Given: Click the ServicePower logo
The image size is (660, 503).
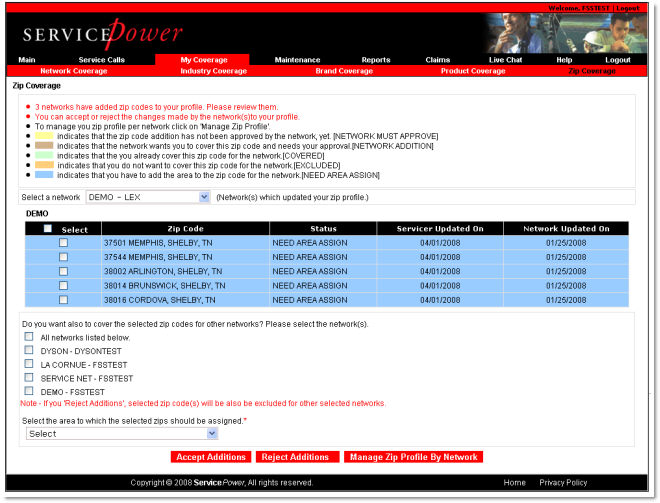Looking at the screenshot, I should [102, 34].
